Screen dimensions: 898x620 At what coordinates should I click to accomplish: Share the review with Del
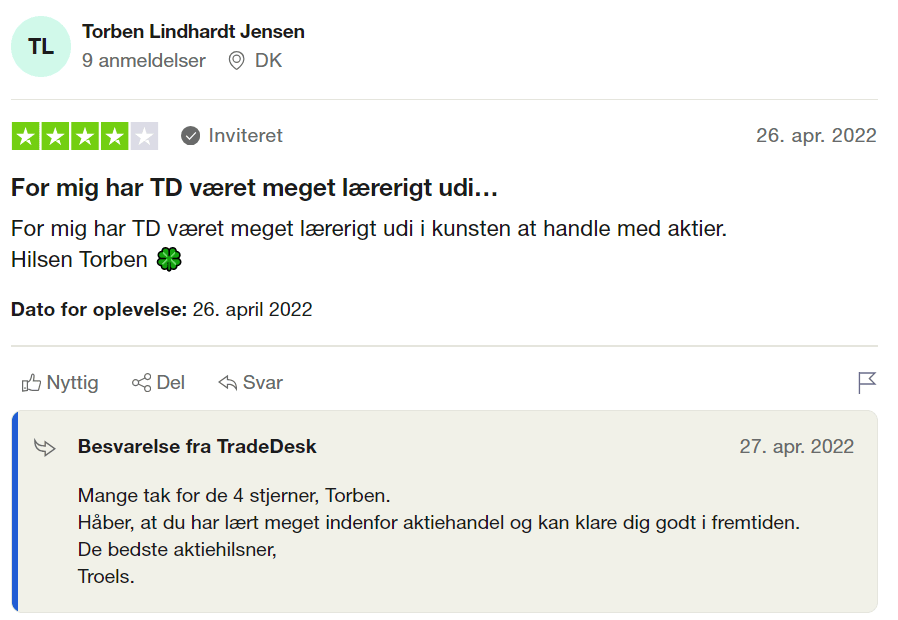coord(158,382)
